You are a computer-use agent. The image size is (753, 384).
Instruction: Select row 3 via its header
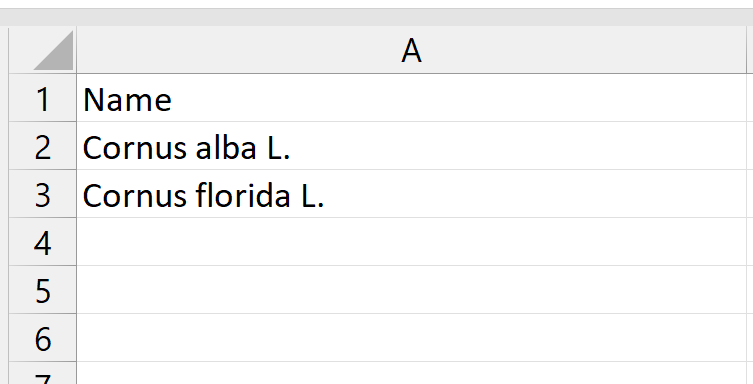42,194
